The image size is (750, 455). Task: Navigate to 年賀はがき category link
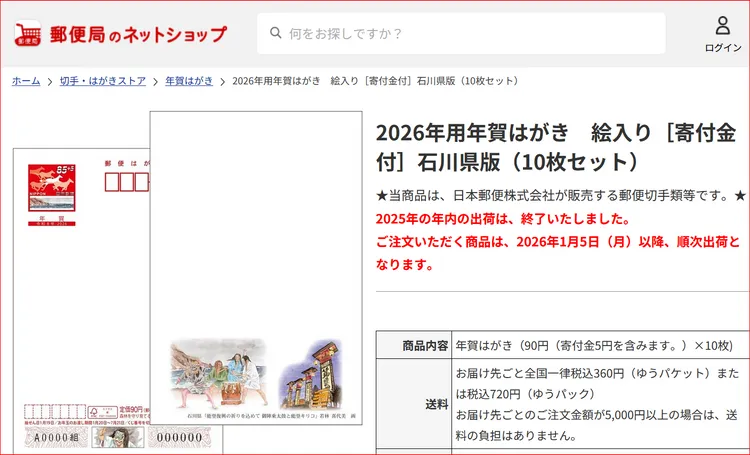(189, 81)
